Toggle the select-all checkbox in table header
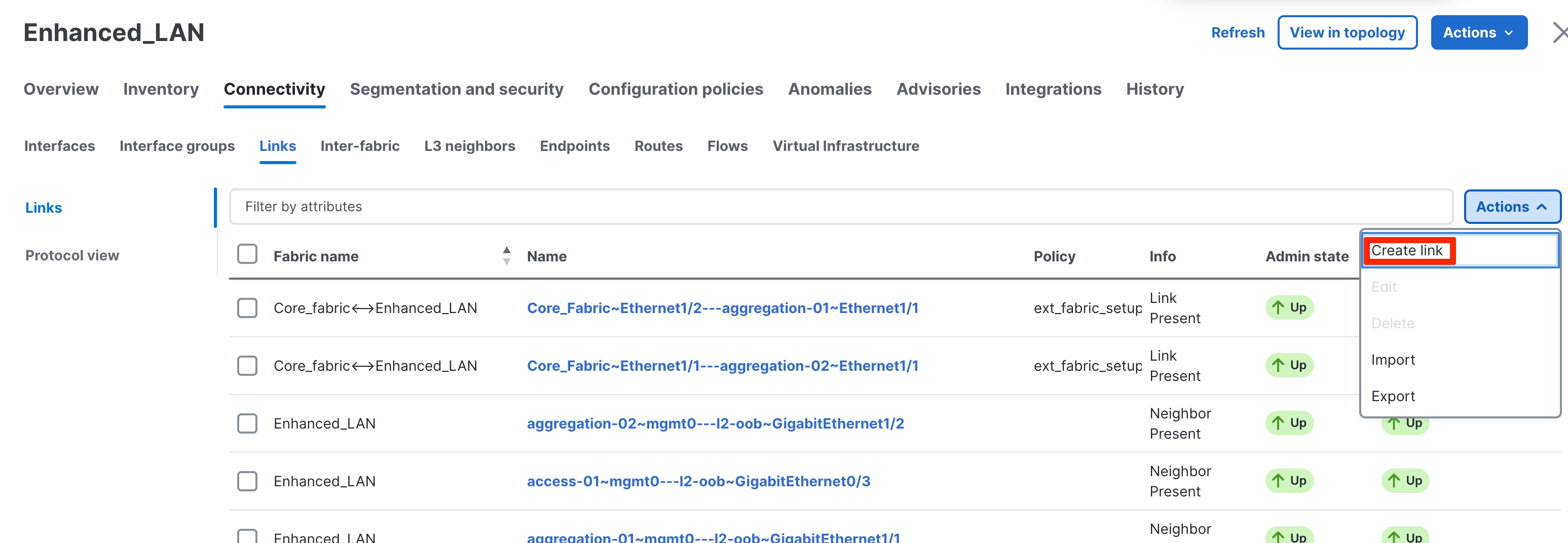This screenshot has height=543, width=1568. coord(247,254)
